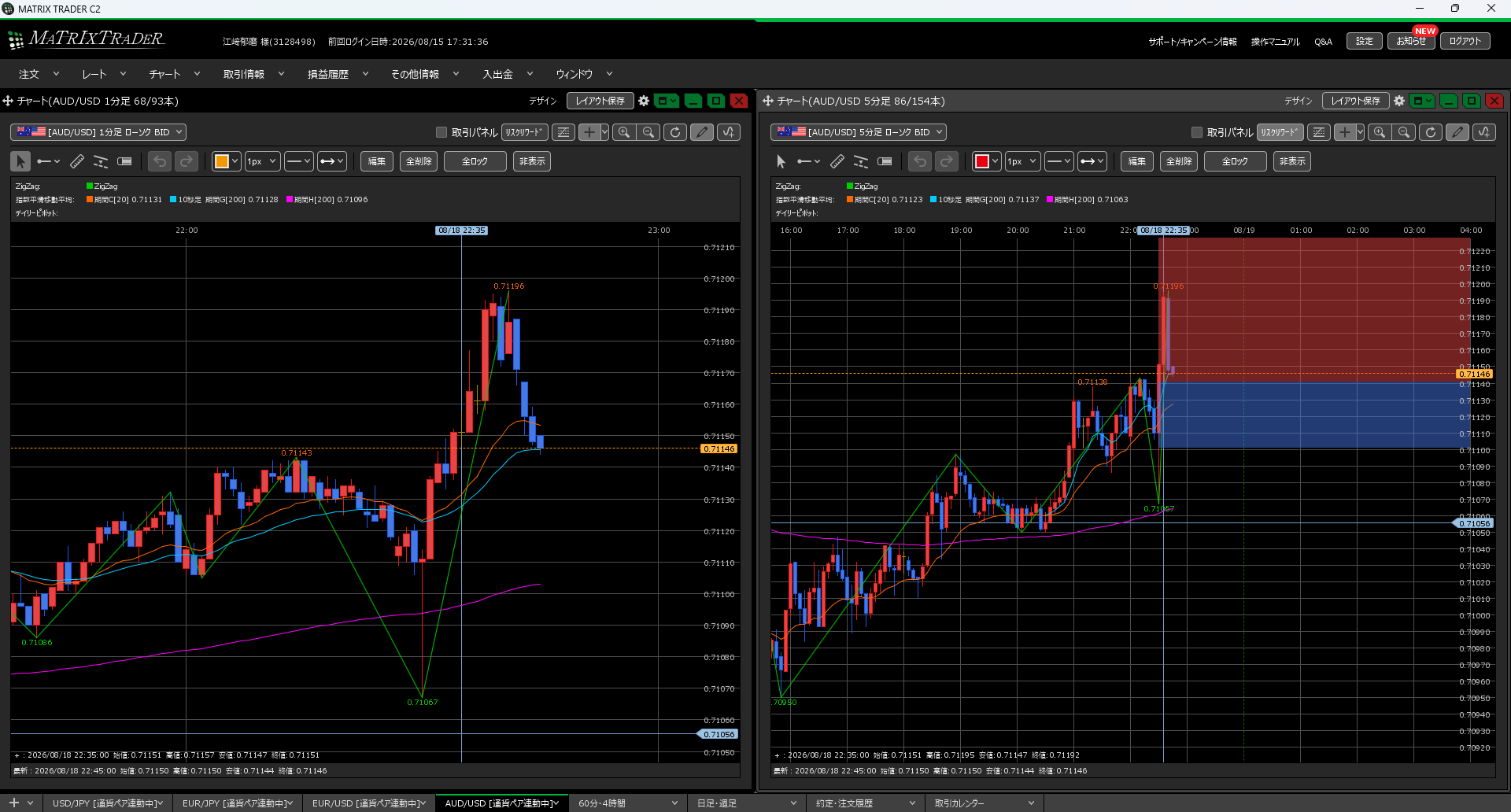Click 編集 button in 5分足 chart
This screenshot has width=1511, height=812.
pyautogui.click(x=1137, y=161)
